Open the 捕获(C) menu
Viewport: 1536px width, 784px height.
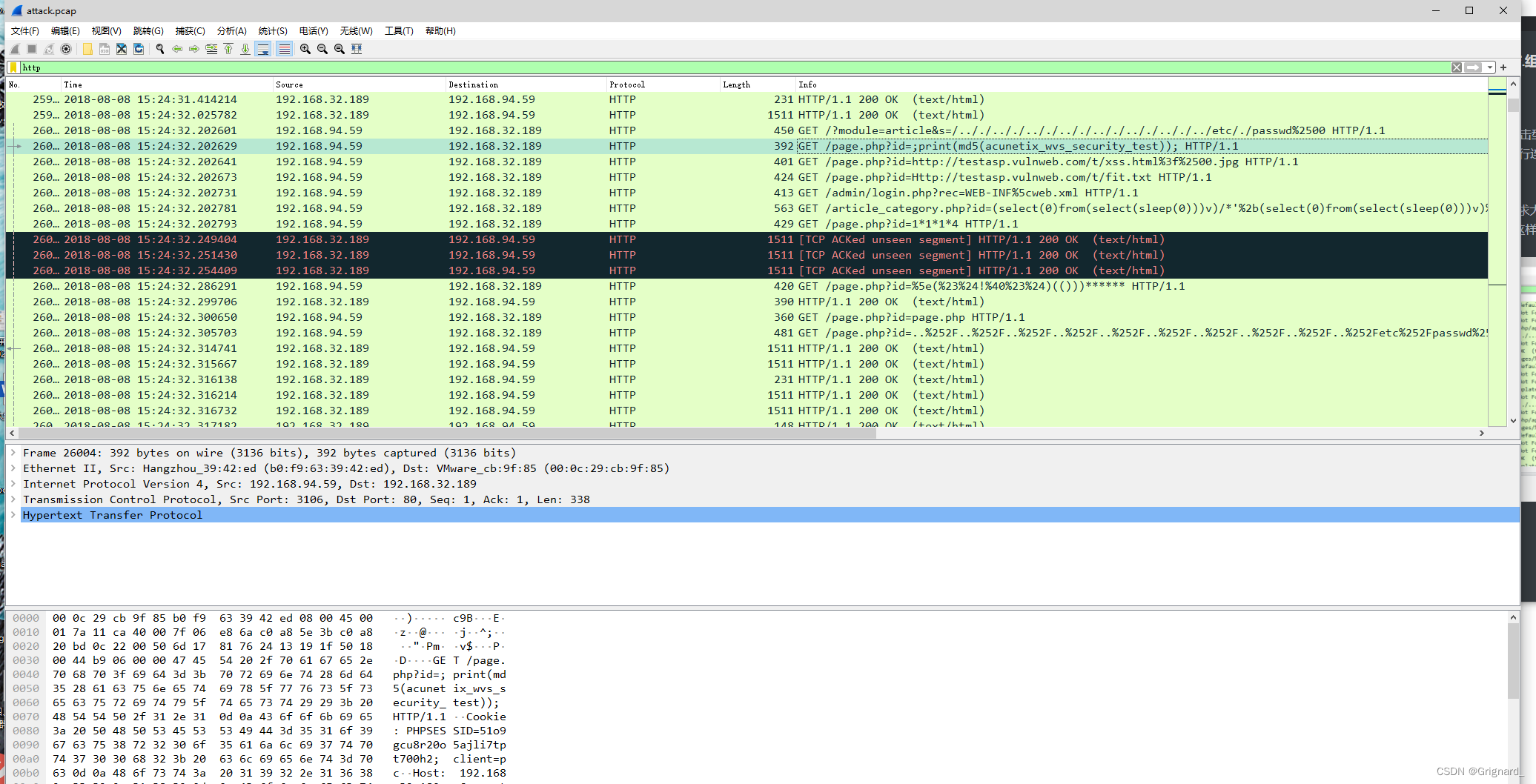click(190, 31)
